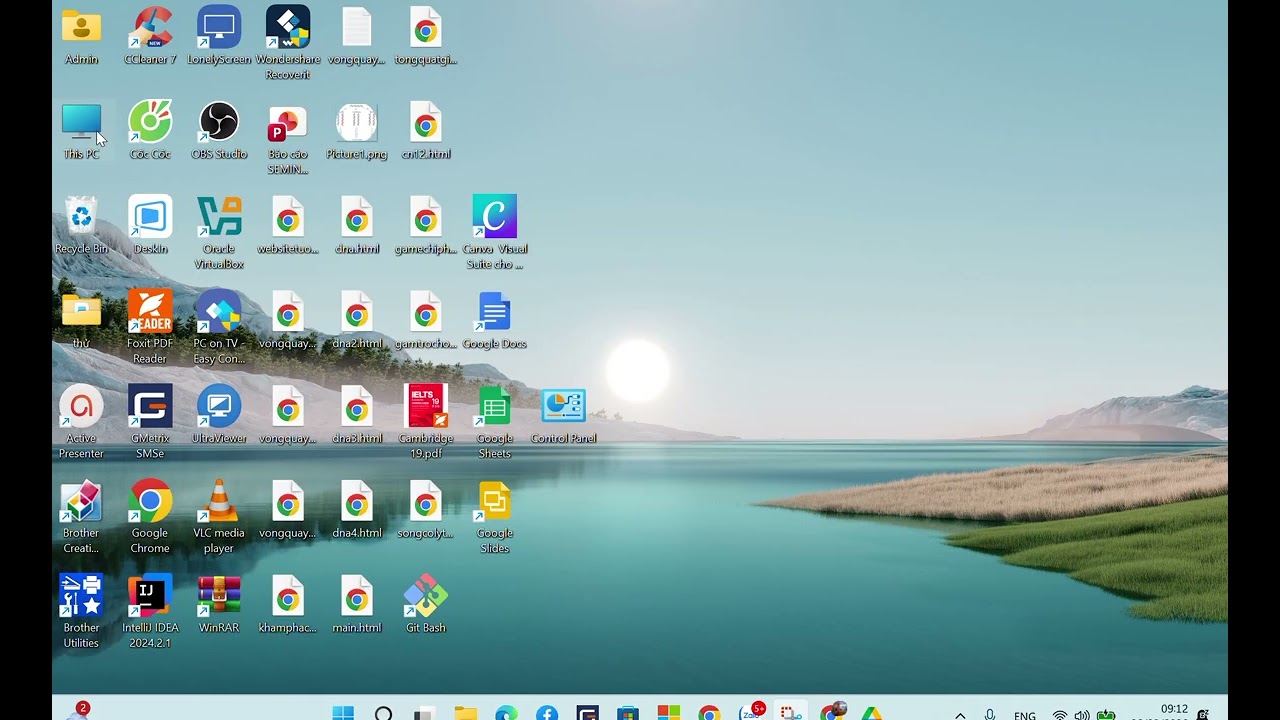
Task: Select the Active Presenter icon
Action: 81,422
